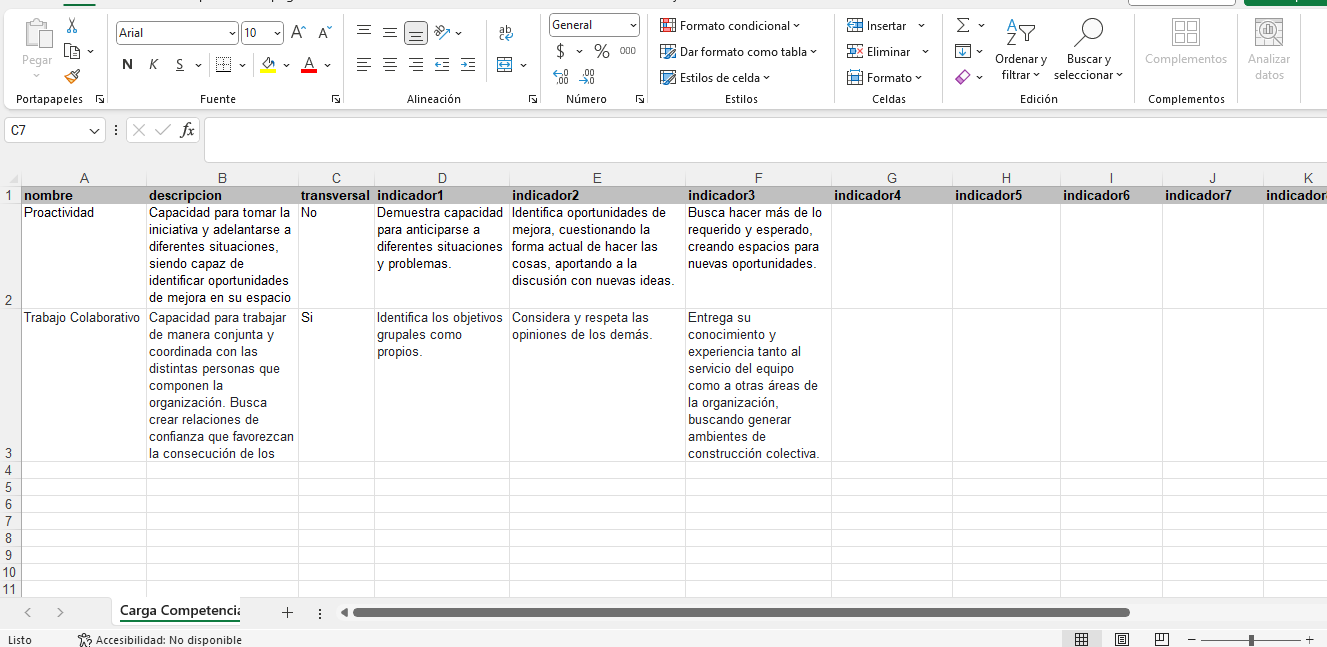
Task: Select the Format Painter brush icon
Action: [72, 76]
